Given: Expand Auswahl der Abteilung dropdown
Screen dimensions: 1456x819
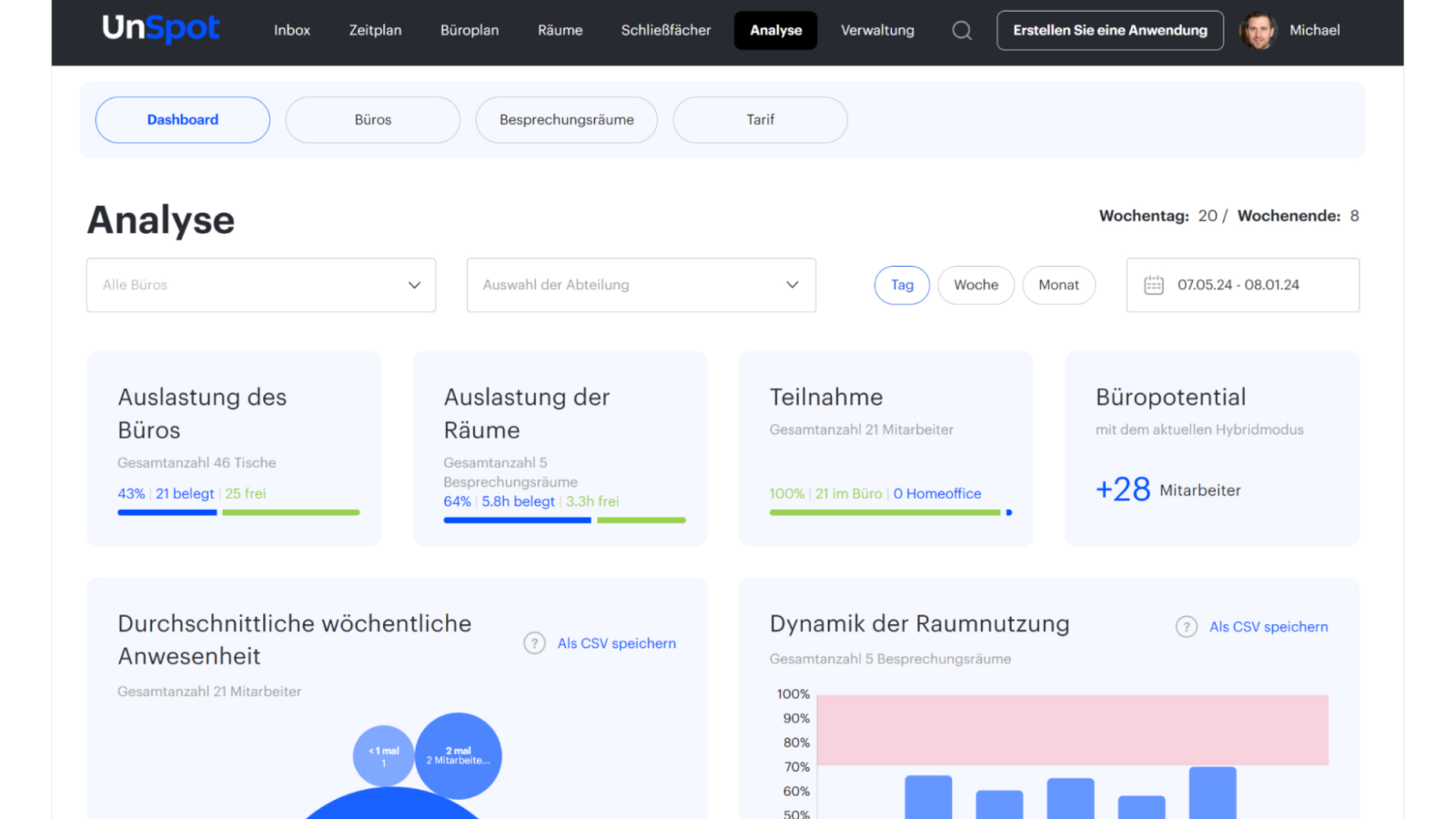Looking at the screenshot, I should click(642, 285).
